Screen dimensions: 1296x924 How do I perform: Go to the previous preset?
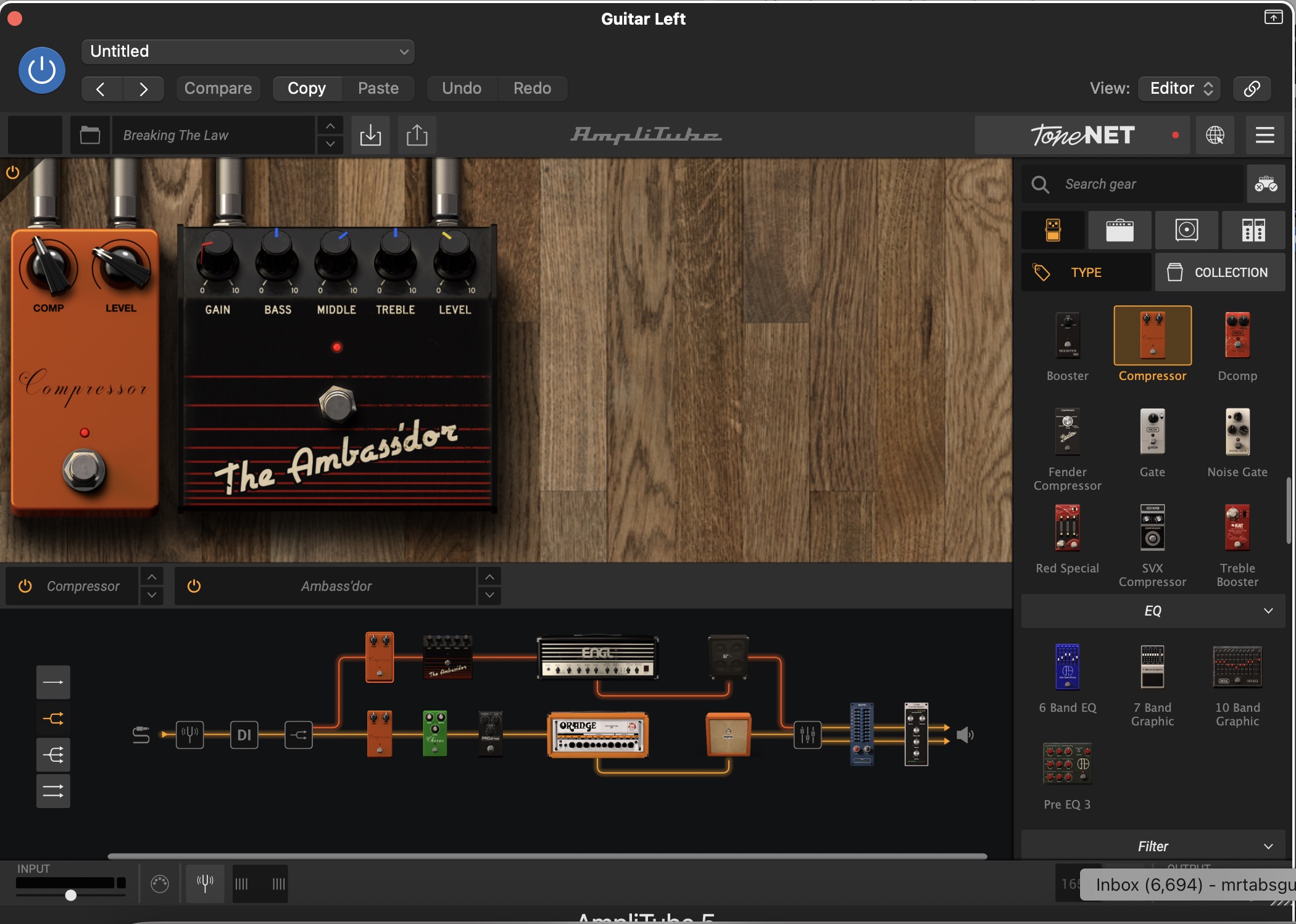click(x=101, y=89)
